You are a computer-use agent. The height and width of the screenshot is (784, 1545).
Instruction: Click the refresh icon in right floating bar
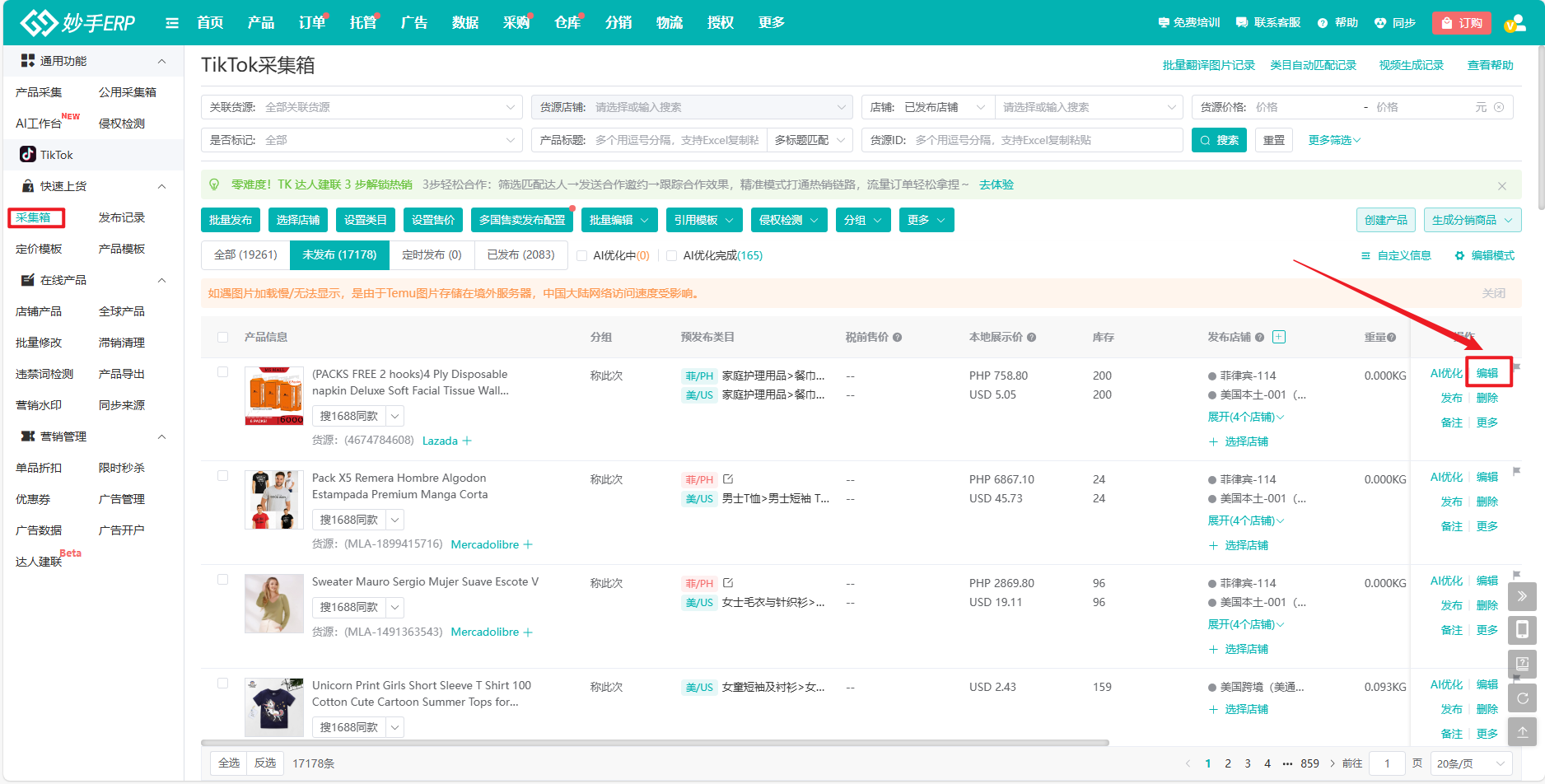pos(1522,698)
